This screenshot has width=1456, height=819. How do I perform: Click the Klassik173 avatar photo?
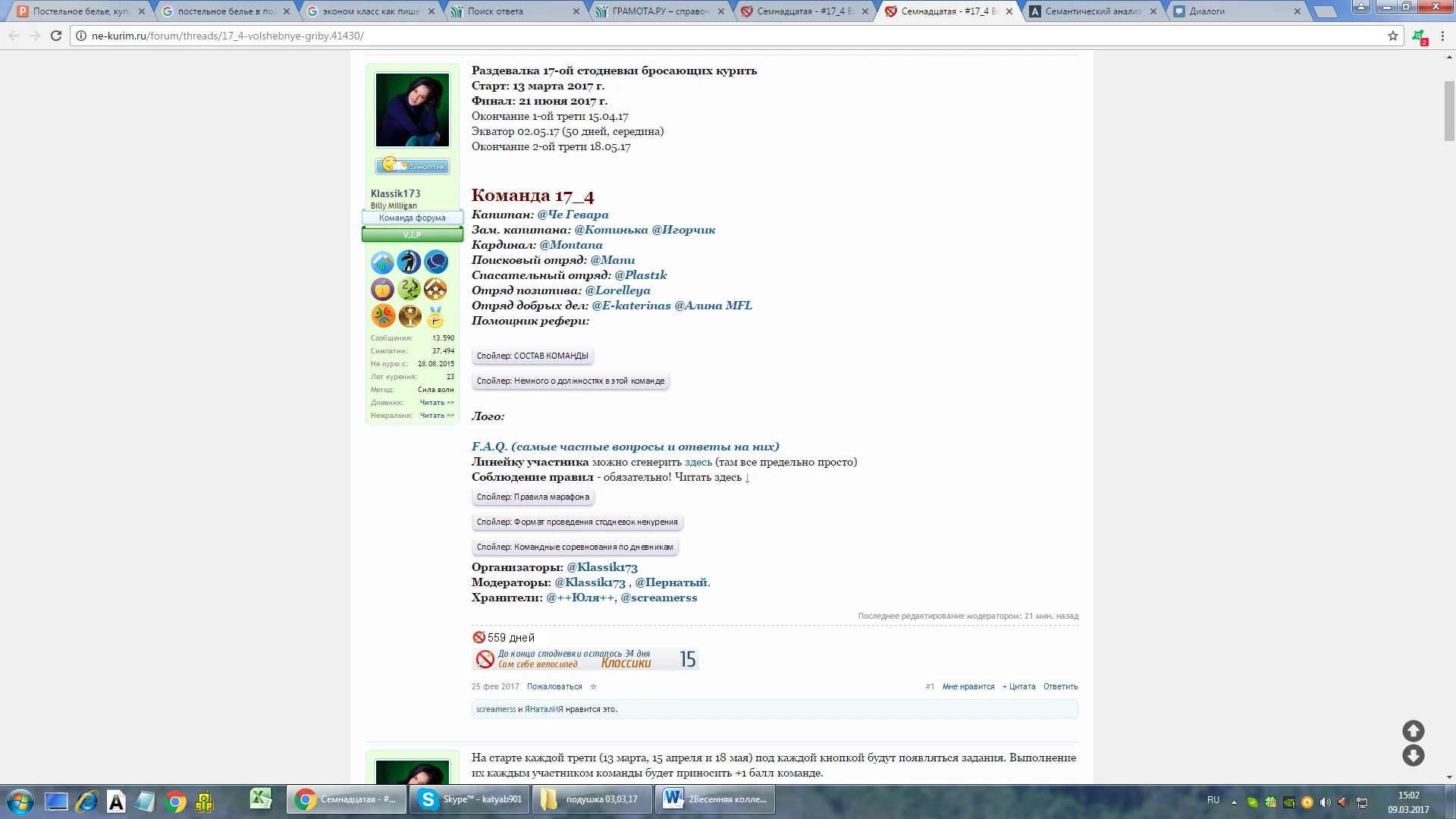coord(413,110)
